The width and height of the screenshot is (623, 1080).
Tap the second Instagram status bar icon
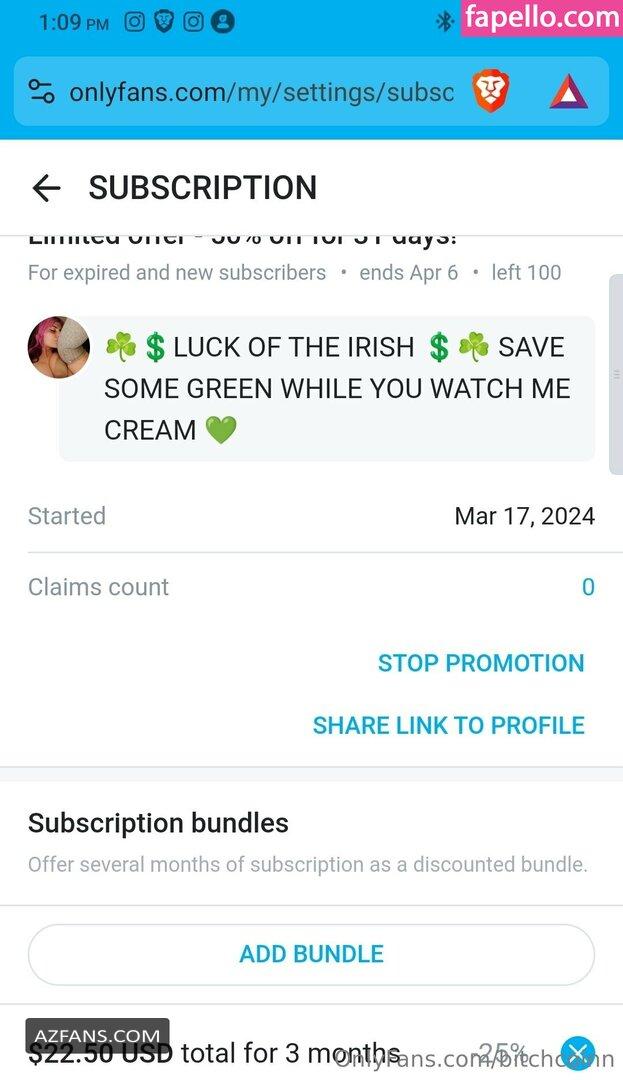pyautogui.click(x=193, y=22)
